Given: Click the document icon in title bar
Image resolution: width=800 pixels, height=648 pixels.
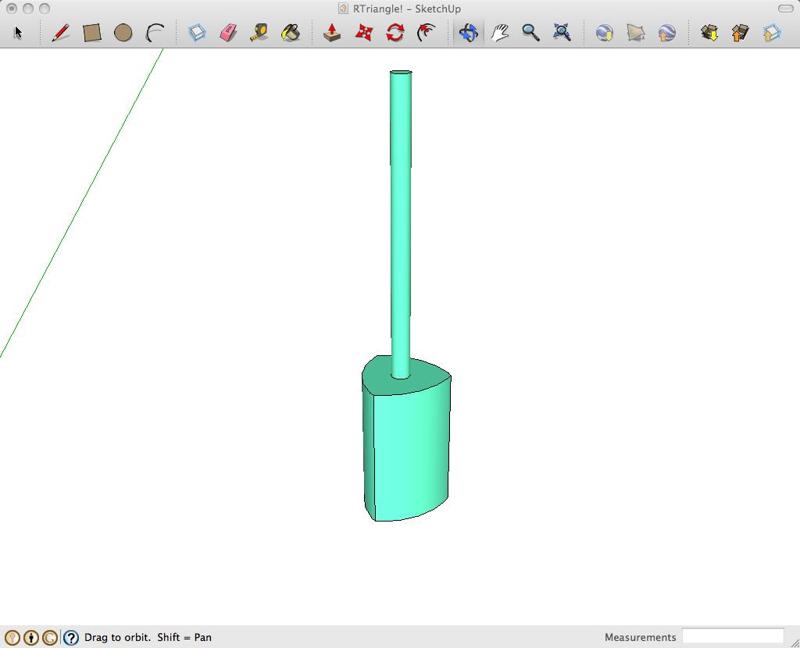Looking at the screenshot, I should tap(343, 8).
